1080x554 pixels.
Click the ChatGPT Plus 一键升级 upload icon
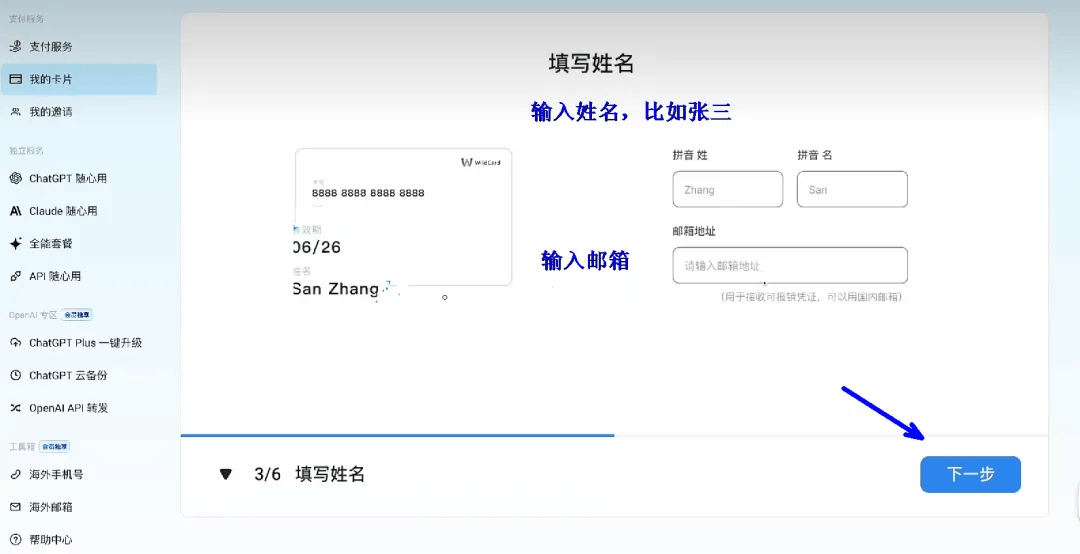[16, 343]
